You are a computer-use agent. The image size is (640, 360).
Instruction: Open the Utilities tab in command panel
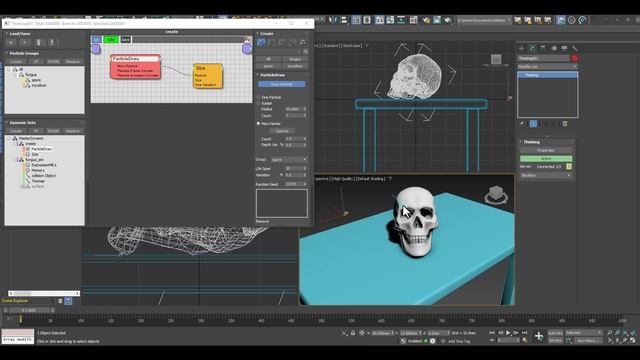click(x=575, y=48)
